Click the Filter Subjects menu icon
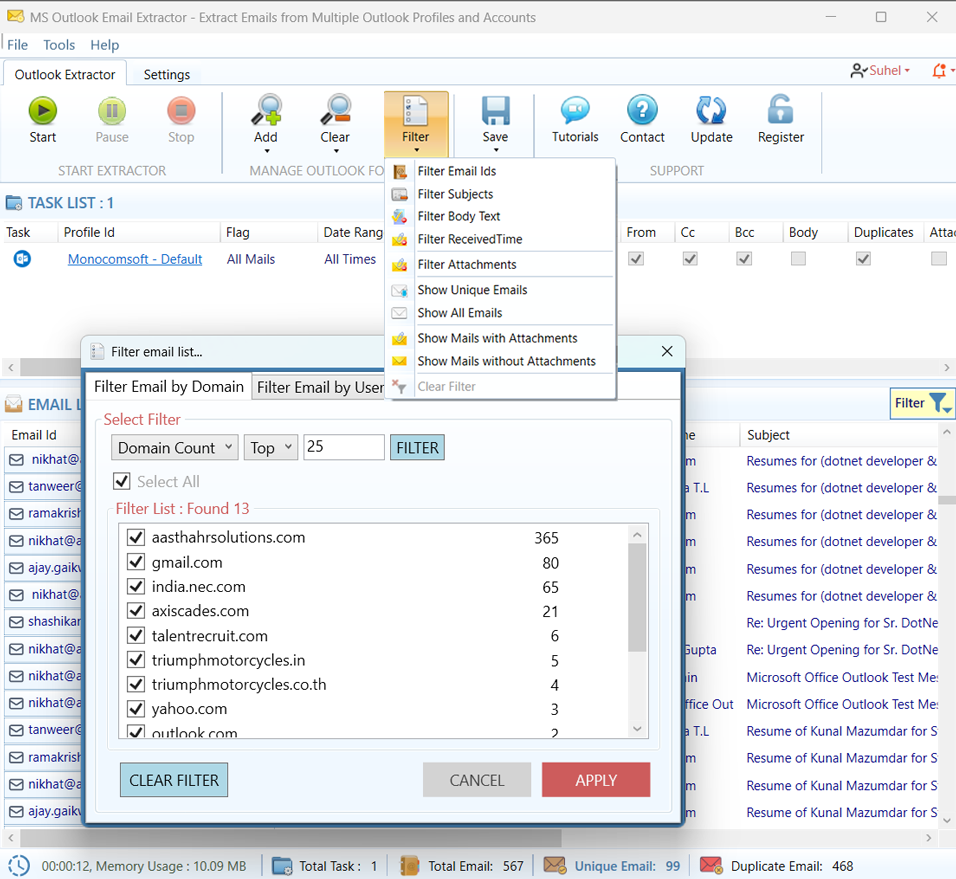 [400, 194]
